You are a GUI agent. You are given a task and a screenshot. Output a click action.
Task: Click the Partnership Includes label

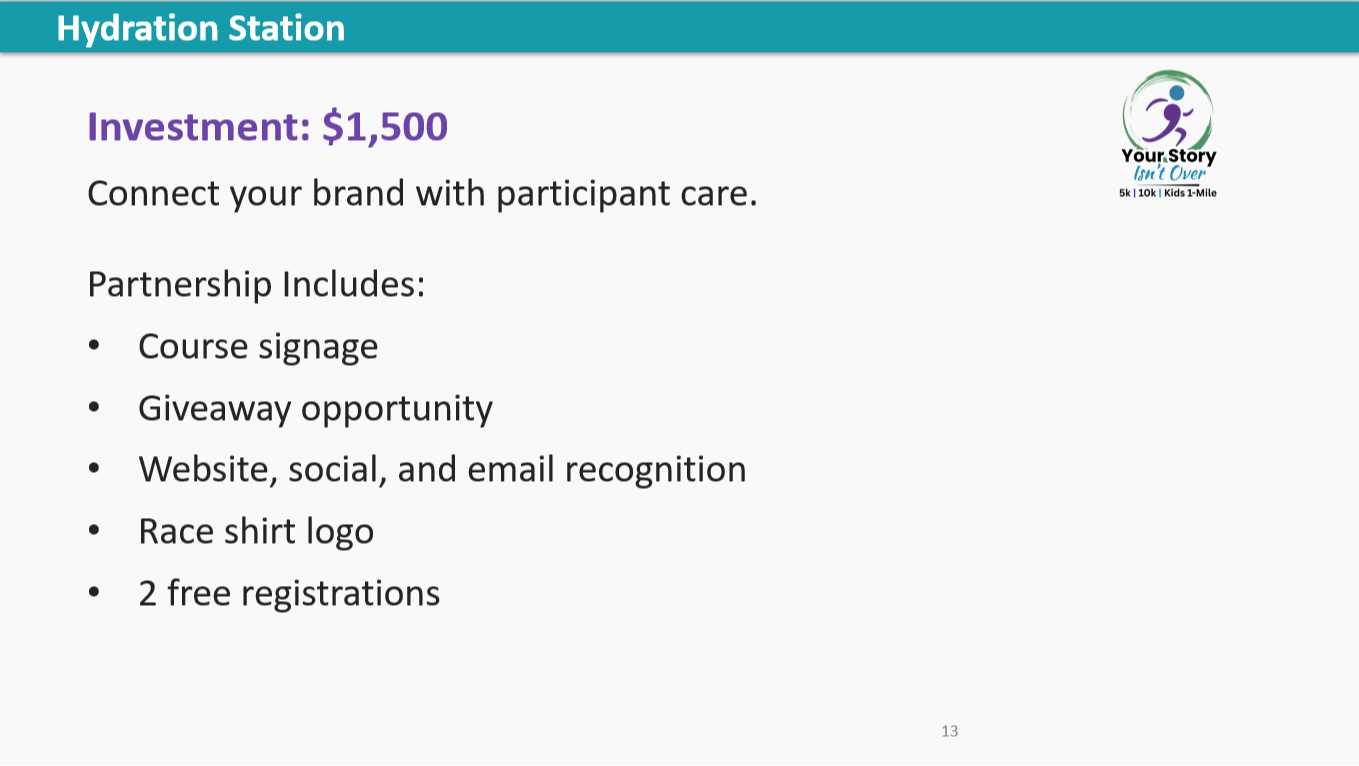pos(257,285)
